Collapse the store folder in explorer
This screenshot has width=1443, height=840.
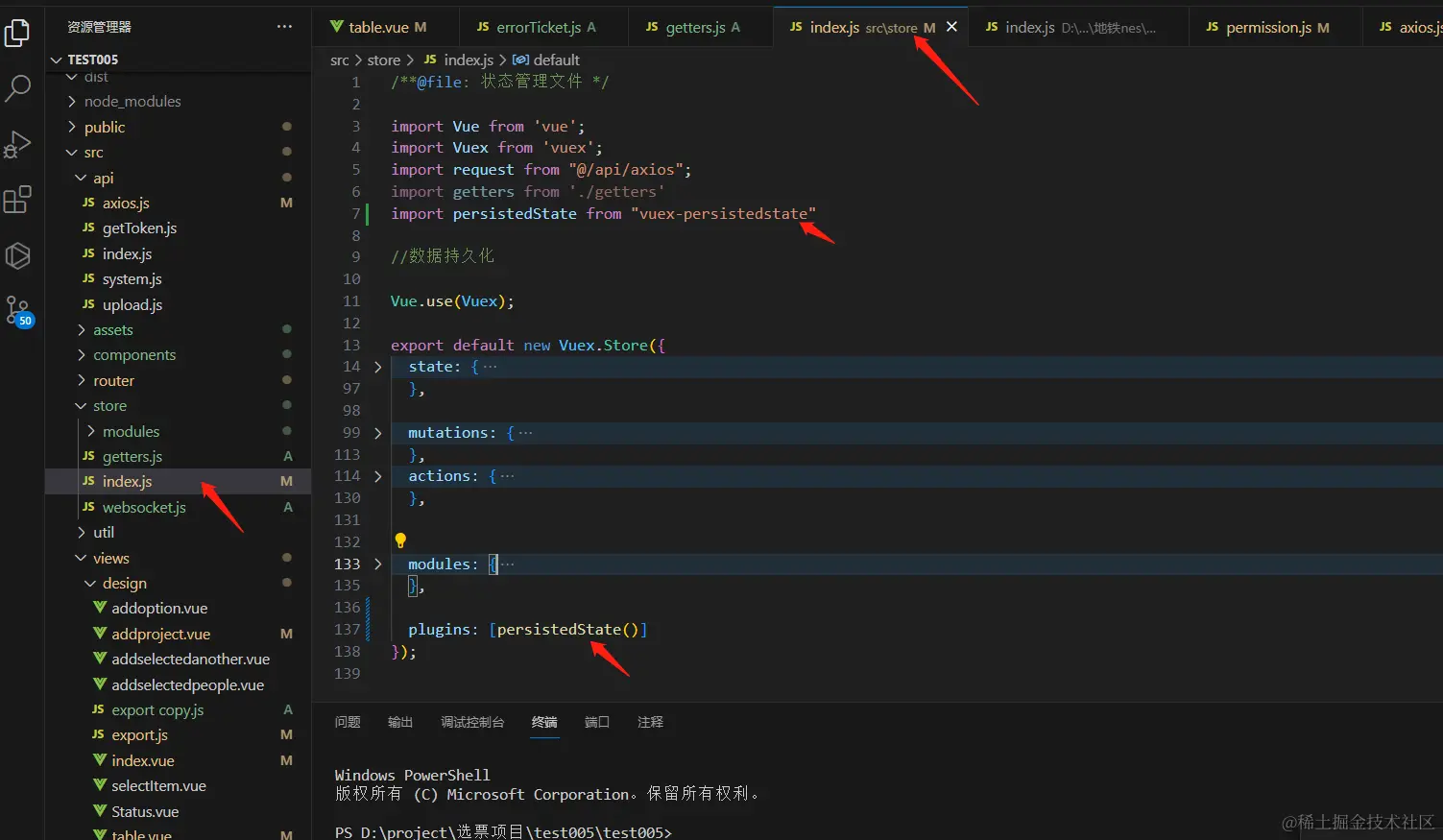coord(81,406)
